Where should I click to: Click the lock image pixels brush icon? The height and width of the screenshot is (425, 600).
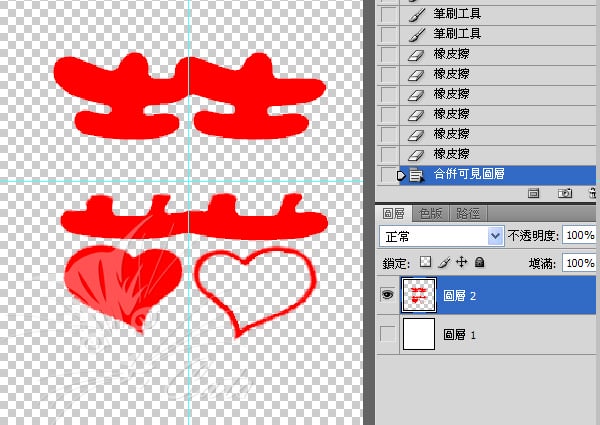click(445, 262)
